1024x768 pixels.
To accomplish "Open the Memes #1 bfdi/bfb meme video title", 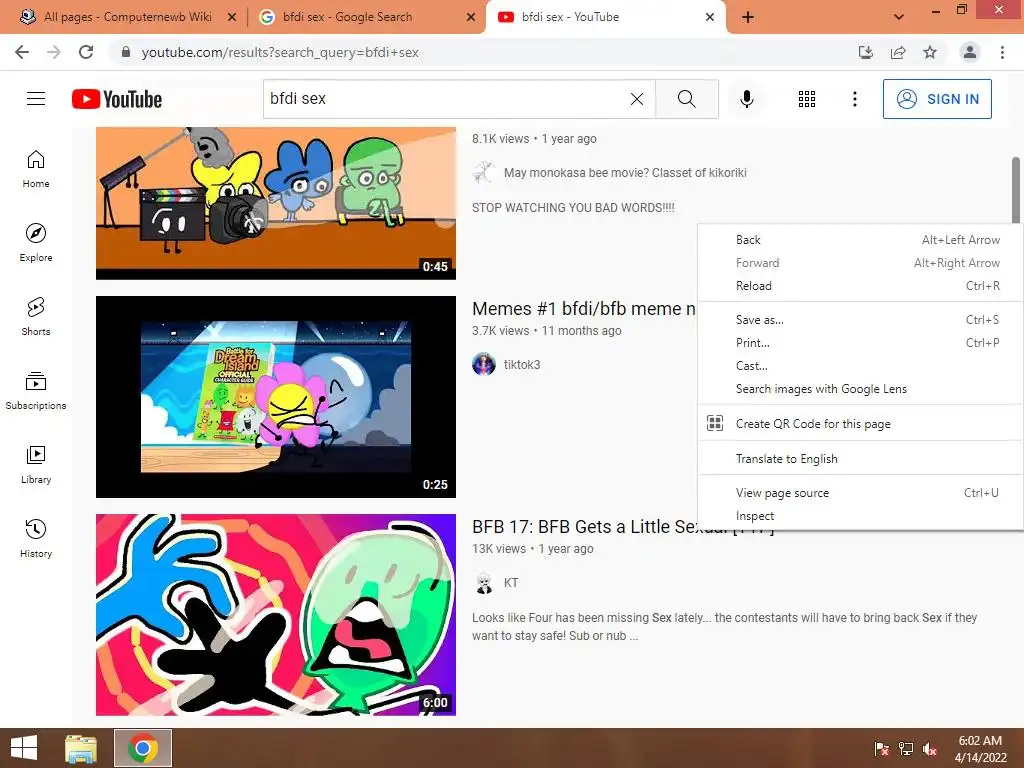I will click(x=584, y=308).
